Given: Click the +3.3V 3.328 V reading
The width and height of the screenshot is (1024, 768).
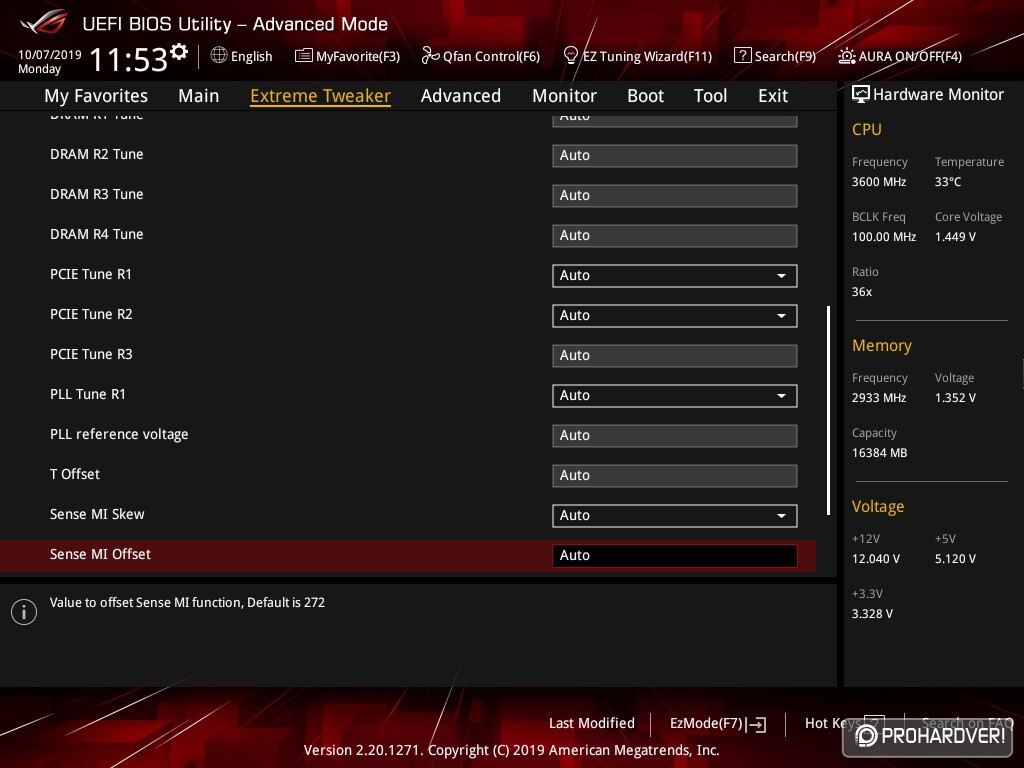Looking at the screenshot, I should pyautogui.click(x=872, y=613).
